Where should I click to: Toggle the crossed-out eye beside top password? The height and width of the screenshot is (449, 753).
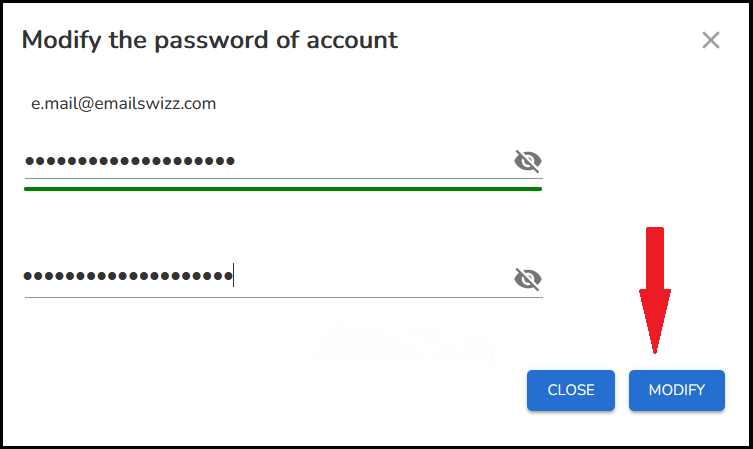[x=528, y=161]
